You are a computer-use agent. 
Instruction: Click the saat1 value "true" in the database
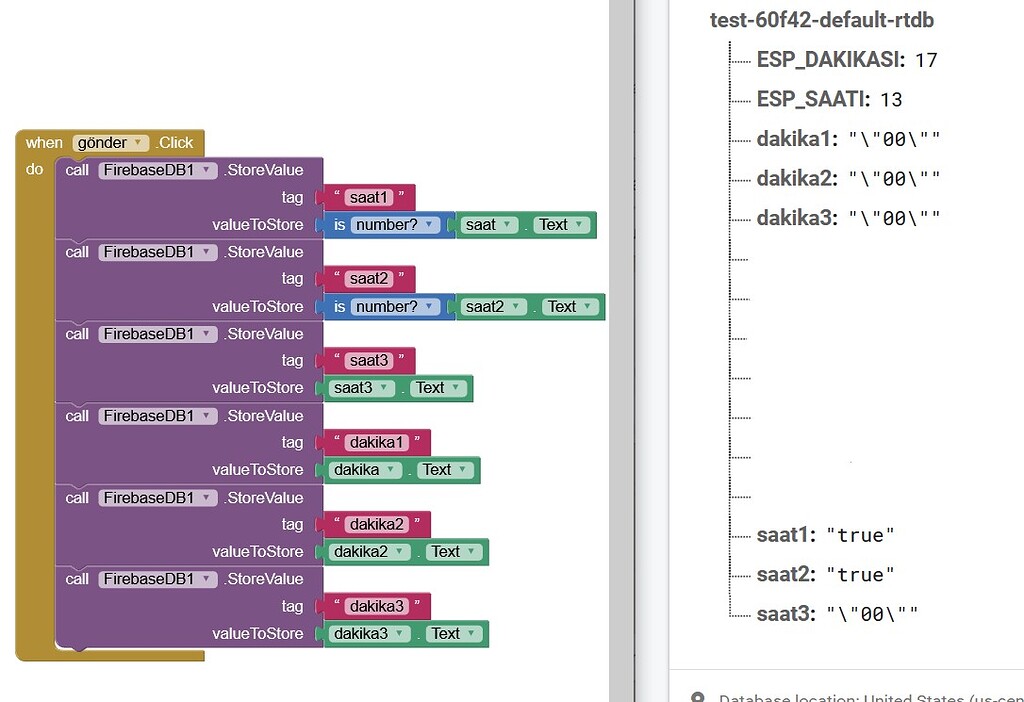pyautogui.click(x=860, y=536)
